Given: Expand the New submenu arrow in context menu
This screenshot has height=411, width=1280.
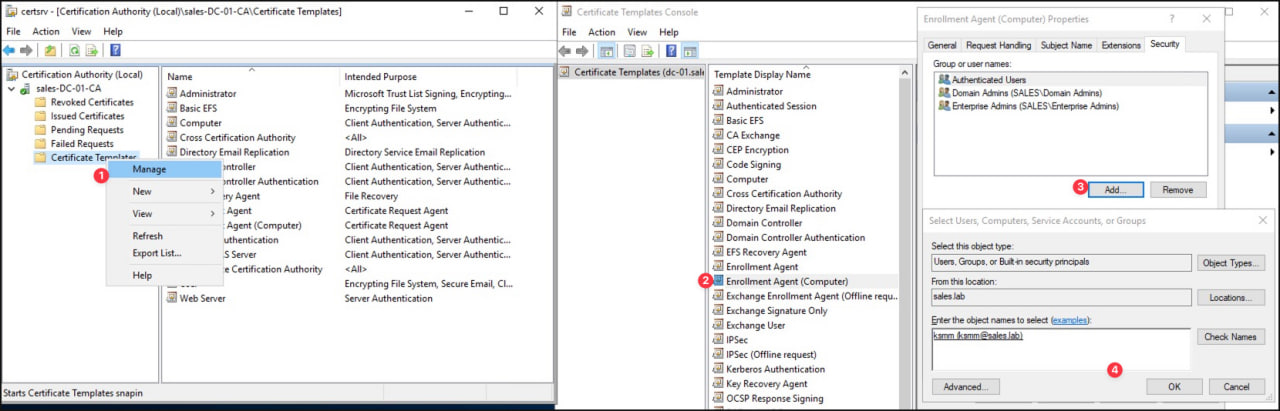Looking at the screenshot, I should pyautogui.click(x=213, y=191).
